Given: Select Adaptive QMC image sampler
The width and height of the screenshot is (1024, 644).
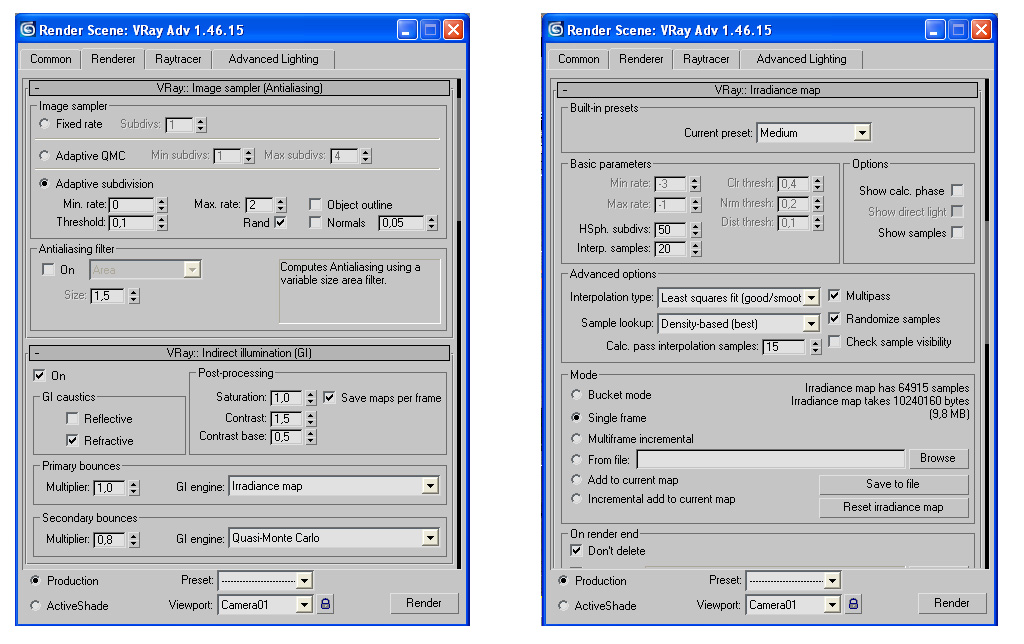Looking at the screenshot, I should [x=44, y=155].
